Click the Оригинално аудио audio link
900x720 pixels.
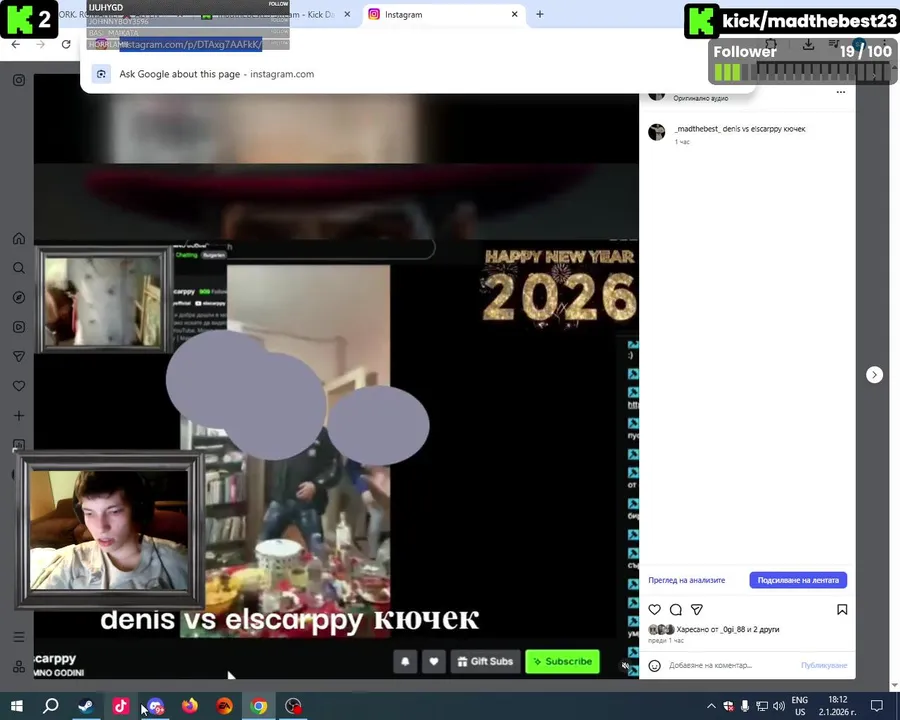[701, 98]
